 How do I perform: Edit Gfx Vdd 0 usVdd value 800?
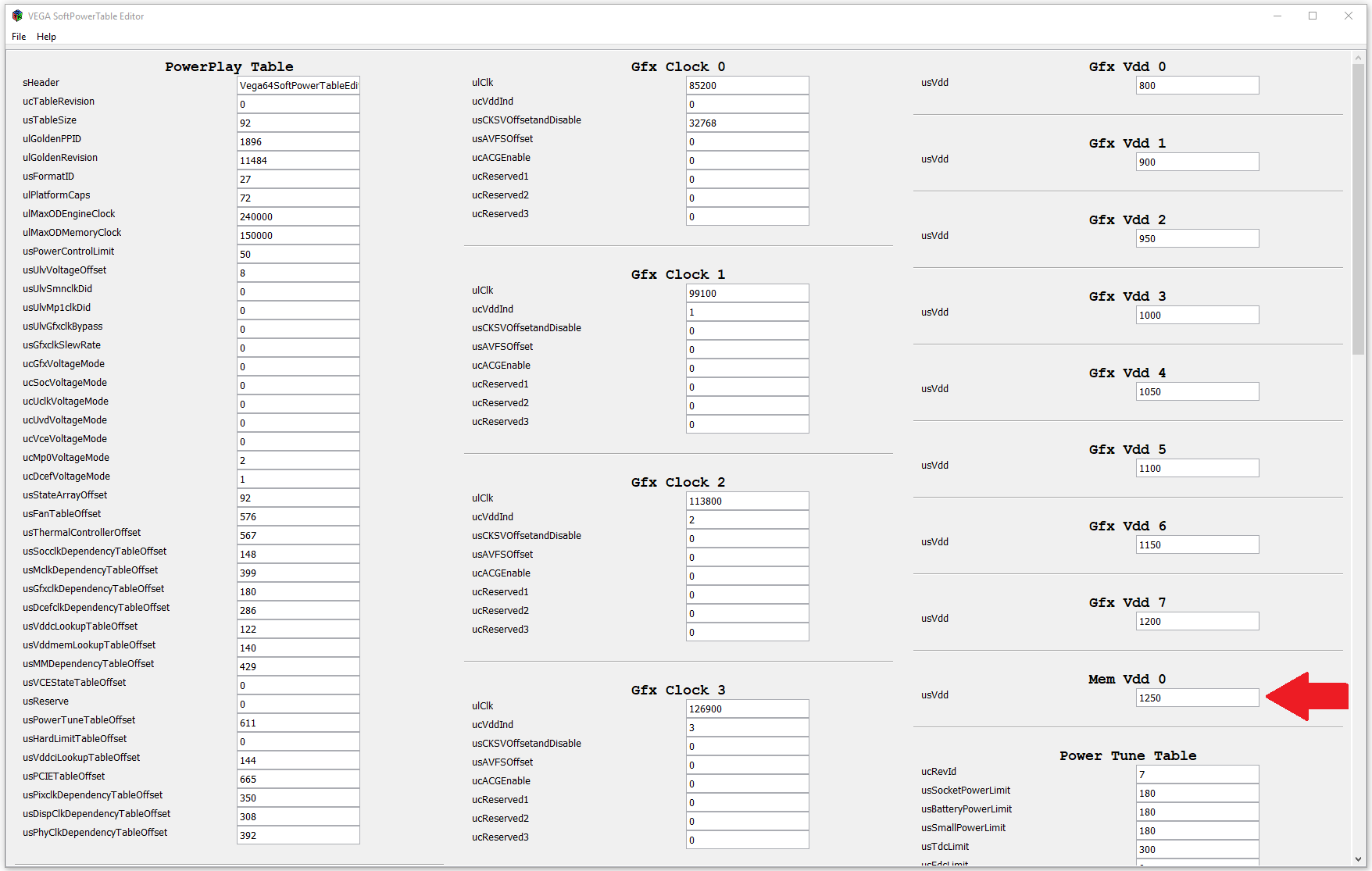coord(1198,85)
